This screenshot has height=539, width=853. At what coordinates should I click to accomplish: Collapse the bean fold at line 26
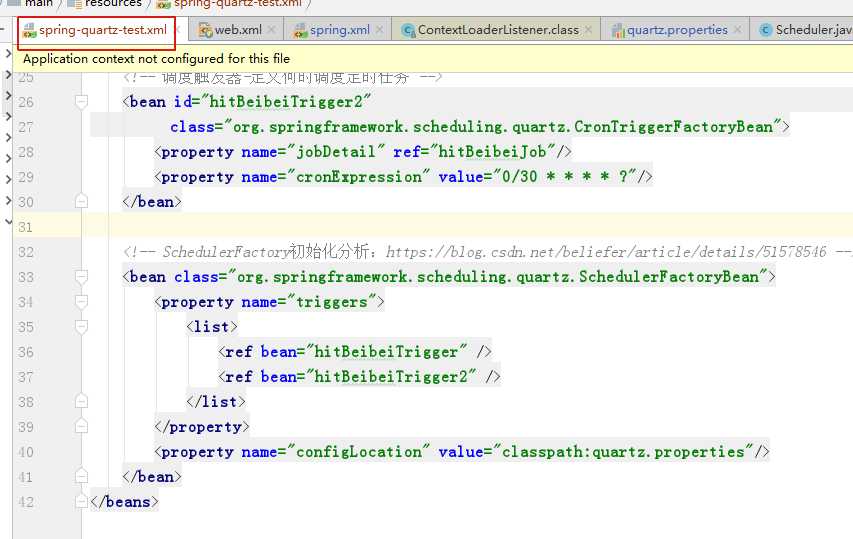tap(81, 102)
